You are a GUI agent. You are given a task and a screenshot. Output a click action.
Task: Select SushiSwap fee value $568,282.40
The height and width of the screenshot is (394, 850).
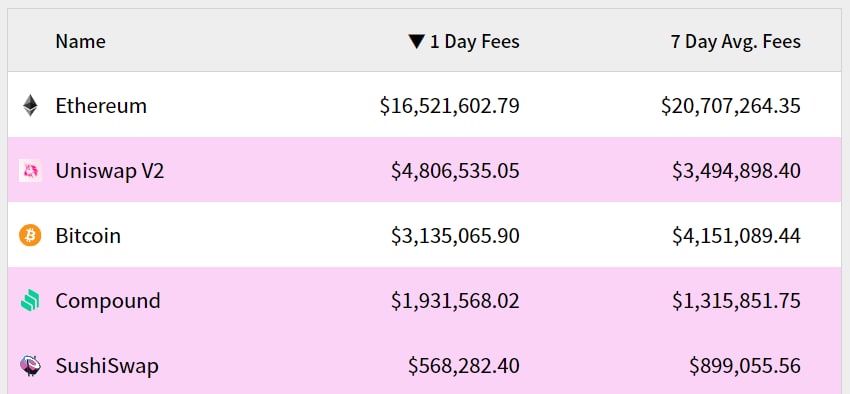coord(464,366)
